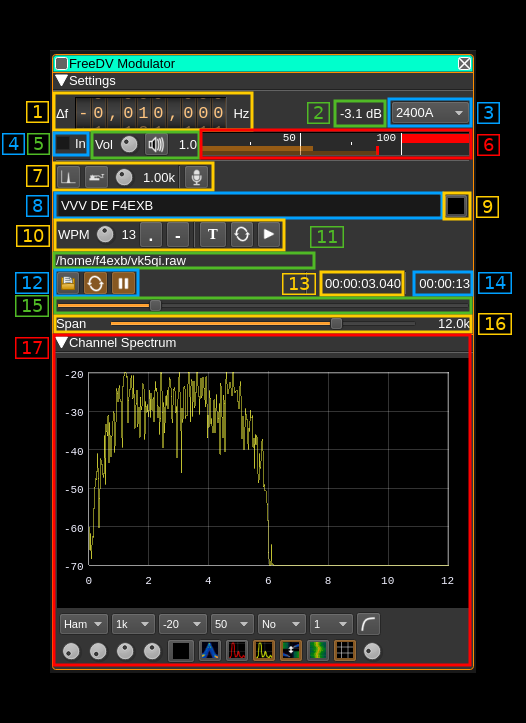Open the -20 reference level dropdown
Screen dimensions: 526x723
(x=183, y=624)
